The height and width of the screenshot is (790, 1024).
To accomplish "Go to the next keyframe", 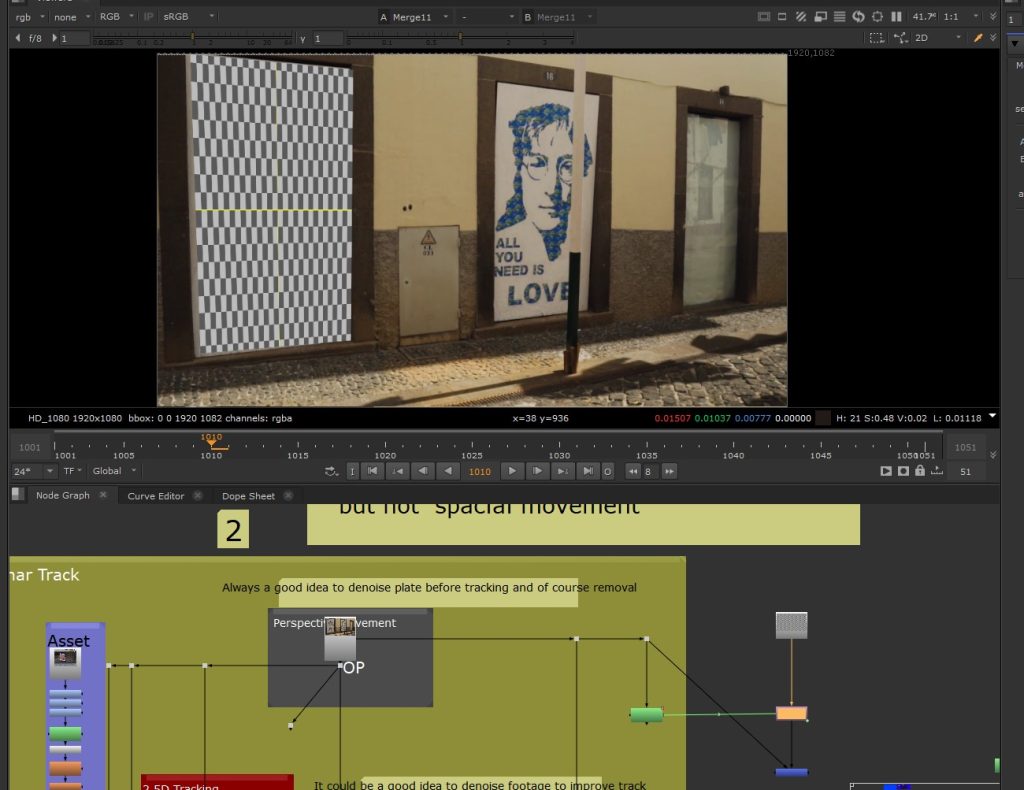I will [562, 471].
